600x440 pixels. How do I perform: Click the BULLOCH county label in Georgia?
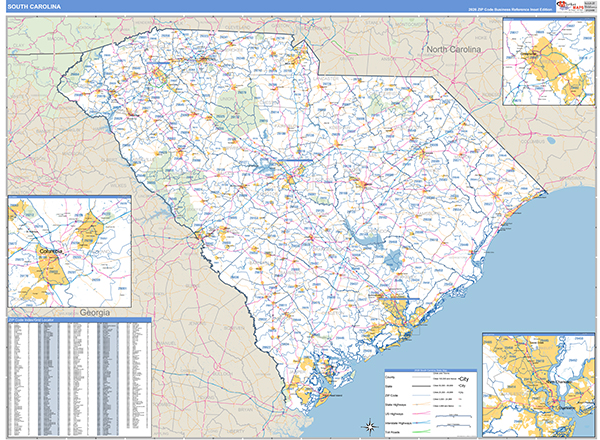pyautogui.click(x=222, y=373)
